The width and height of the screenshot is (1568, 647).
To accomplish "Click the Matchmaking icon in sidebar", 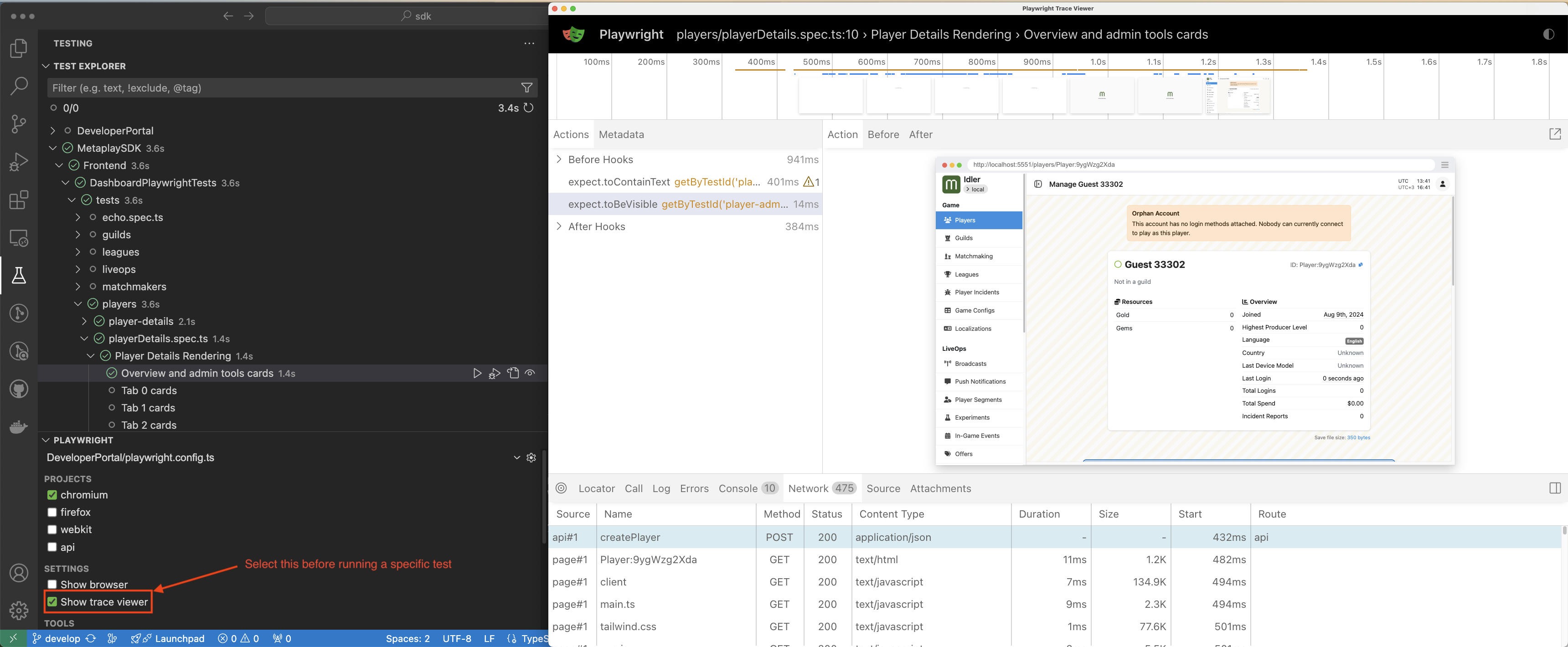I will point(948,256).
